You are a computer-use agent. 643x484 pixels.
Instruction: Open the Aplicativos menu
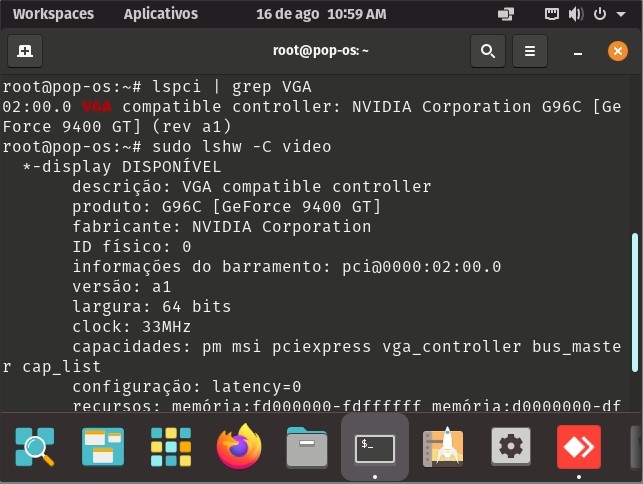161,14
